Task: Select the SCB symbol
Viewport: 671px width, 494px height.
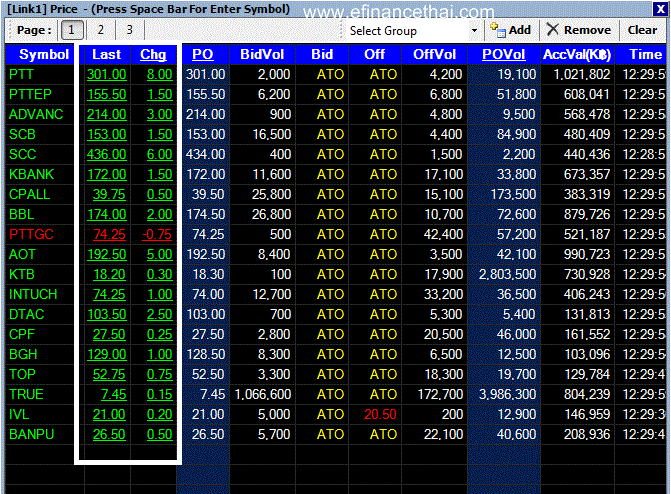Action: 22,135
